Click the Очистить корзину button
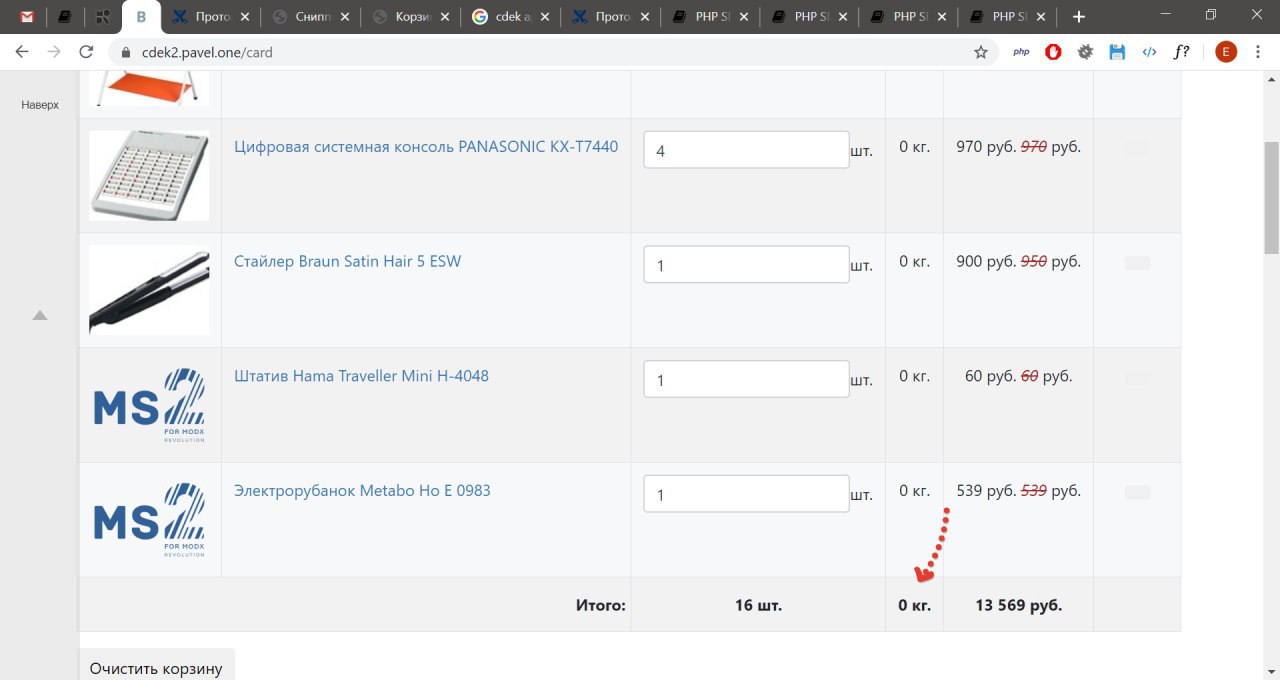Image resolution: width=1280 pixels, height=680 pixels. [x=156, y=668]
